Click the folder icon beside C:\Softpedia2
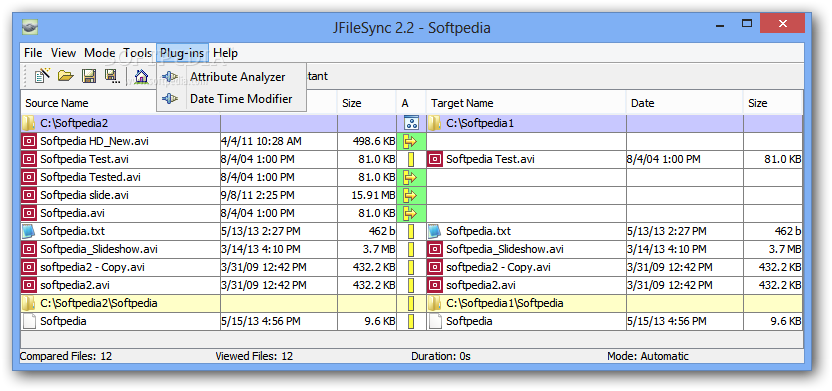The image size is (832, 391). click(x=29, y=124)
